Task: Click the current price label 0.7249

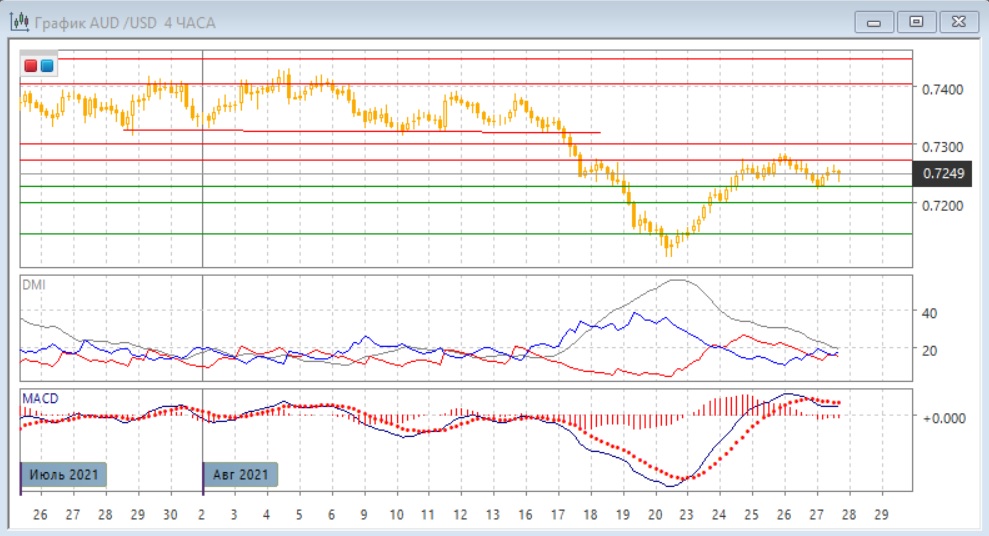Action: coord(943,174)
